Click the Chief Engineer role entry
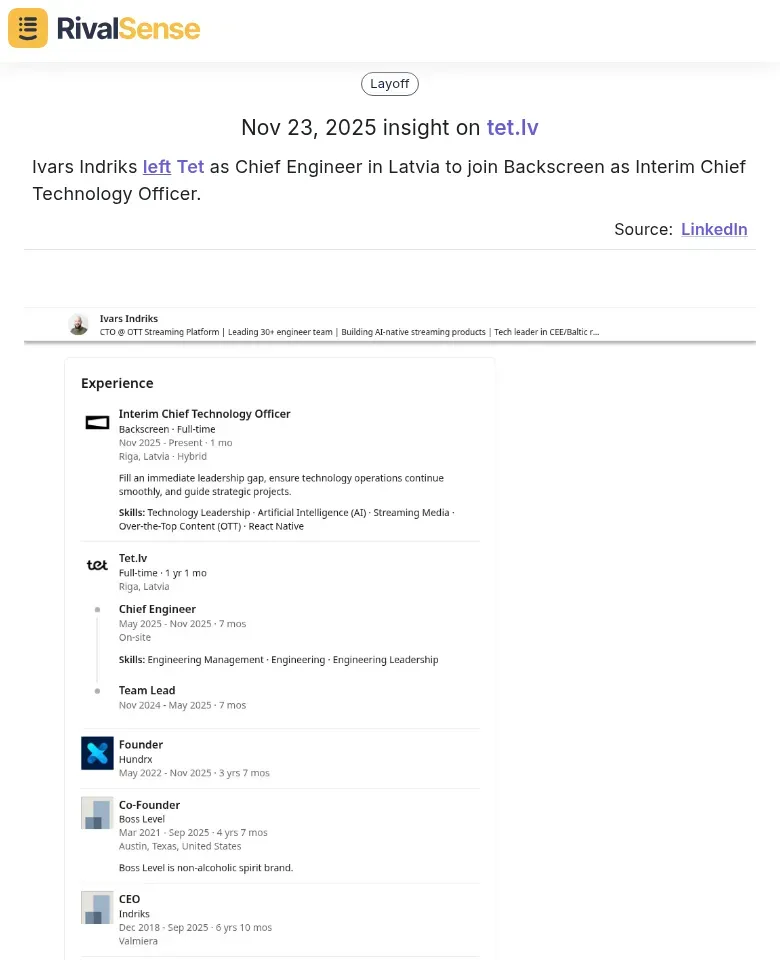780x960 pixels. 157,609
